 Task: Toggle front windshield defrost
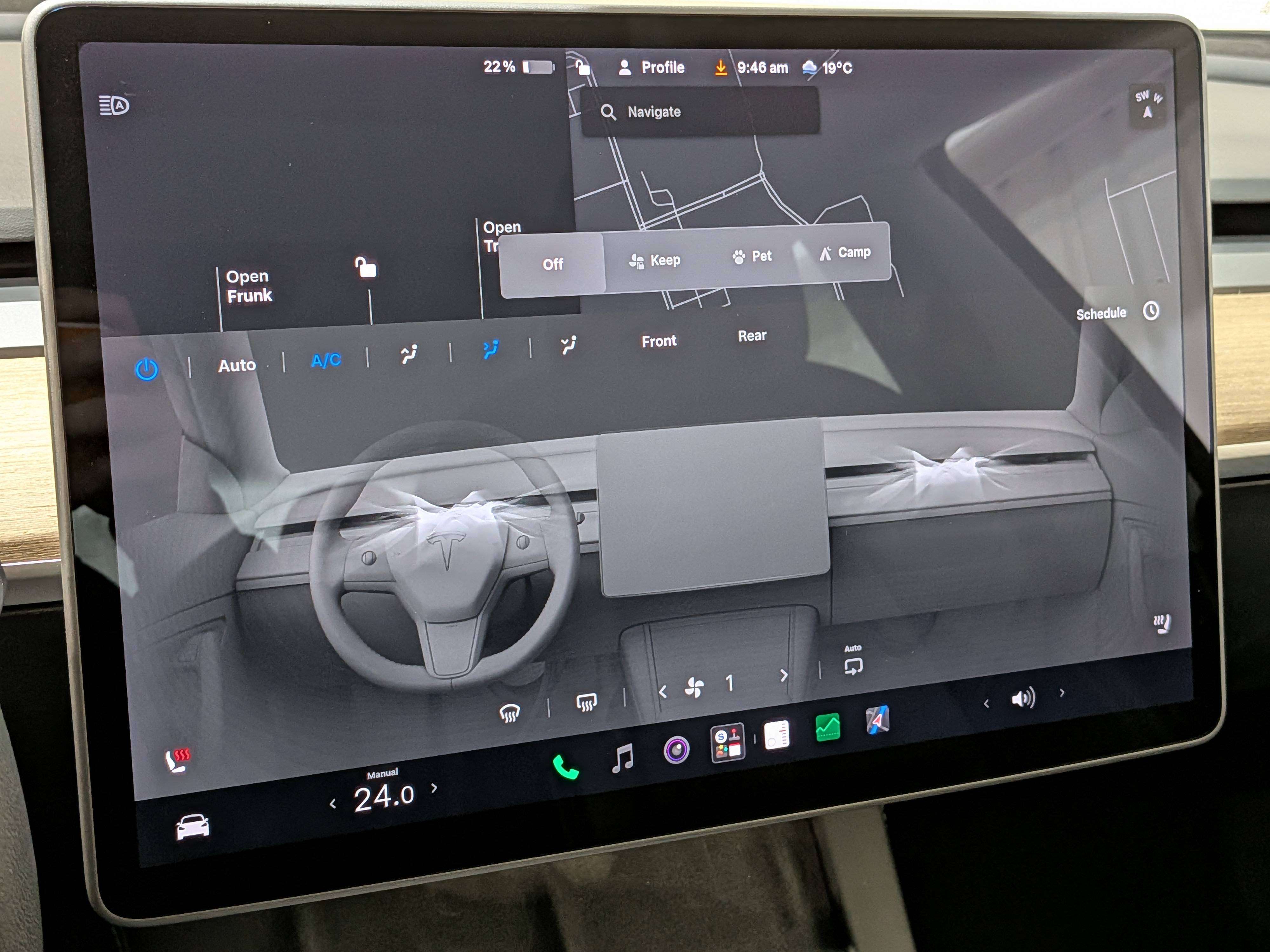[x=509, y=713]
